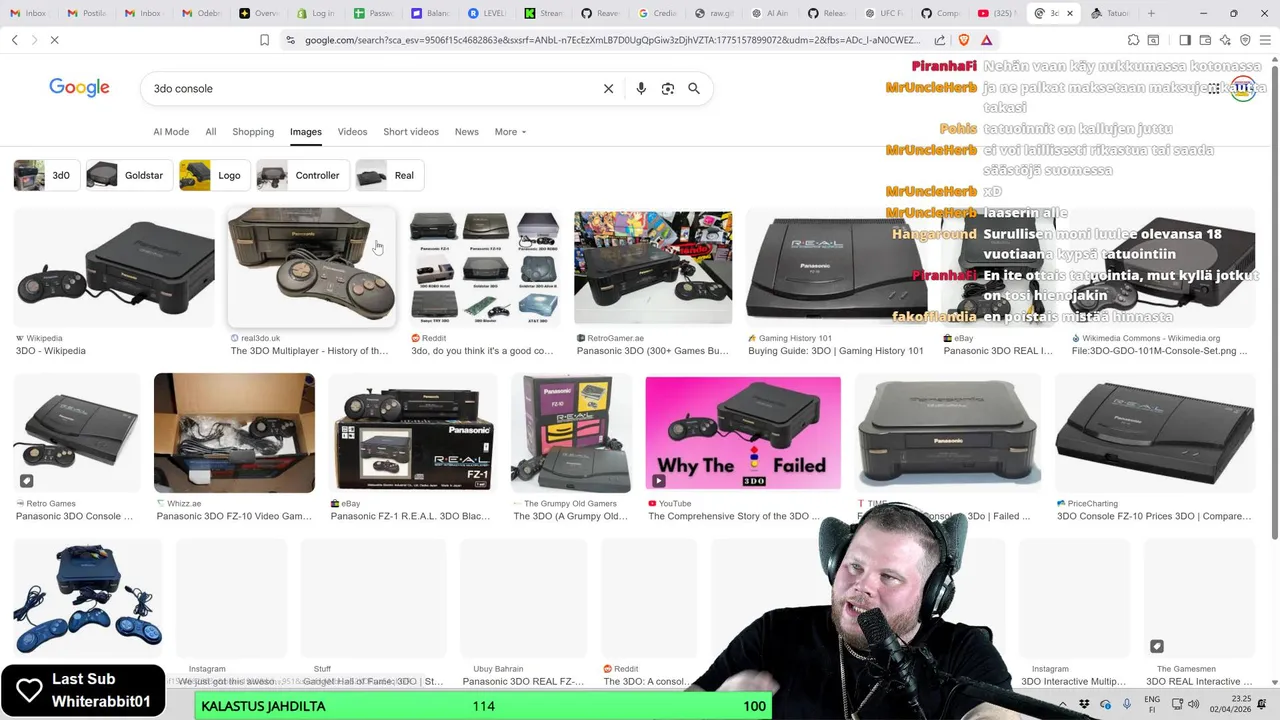Viewport: 1280px width, 720px height.
Task: Click '3DO - Wikipedia' result title
Action: click(x=51, y=351)
